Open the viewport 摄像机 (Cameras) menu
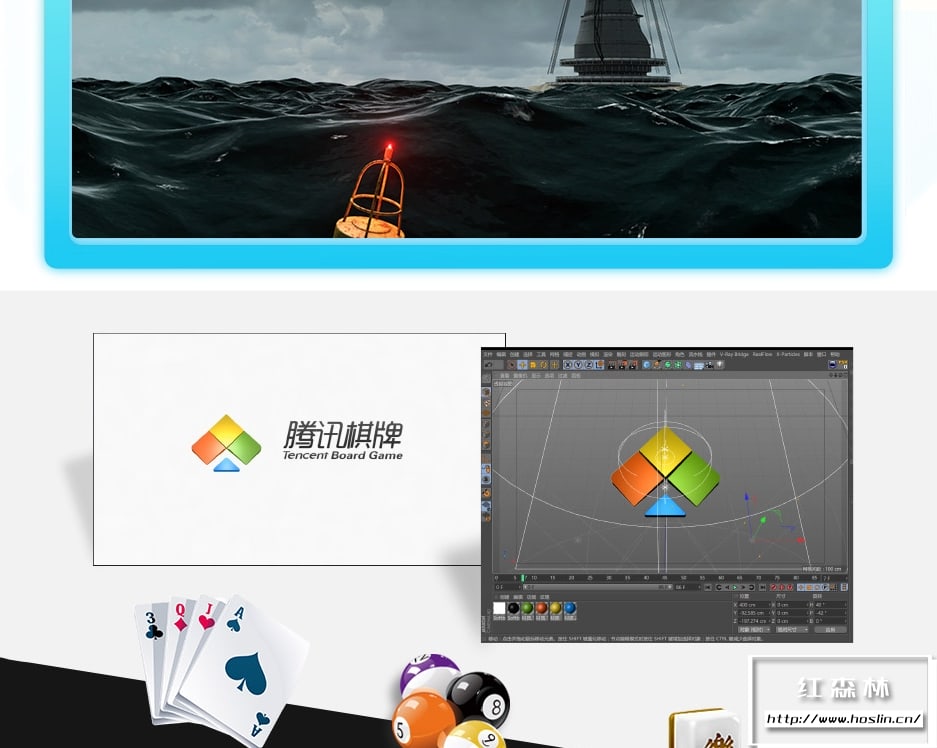The width and height of the screenshot is (937, 748). coord(520,376)
